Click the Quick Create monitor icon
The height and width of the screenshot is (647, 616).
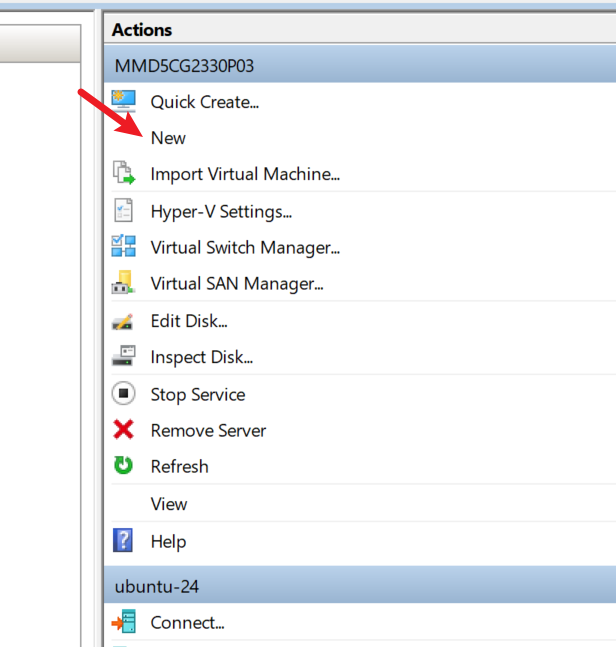tap(123, 101)
